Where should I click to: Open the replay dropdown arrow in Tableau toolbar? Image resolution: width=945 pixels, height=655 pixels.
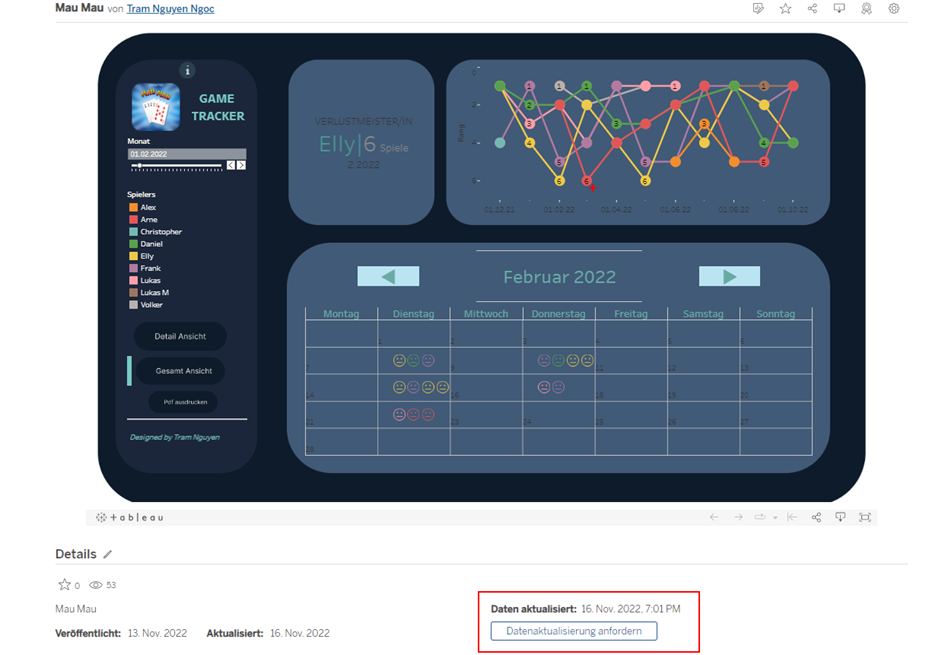(775, 517)
